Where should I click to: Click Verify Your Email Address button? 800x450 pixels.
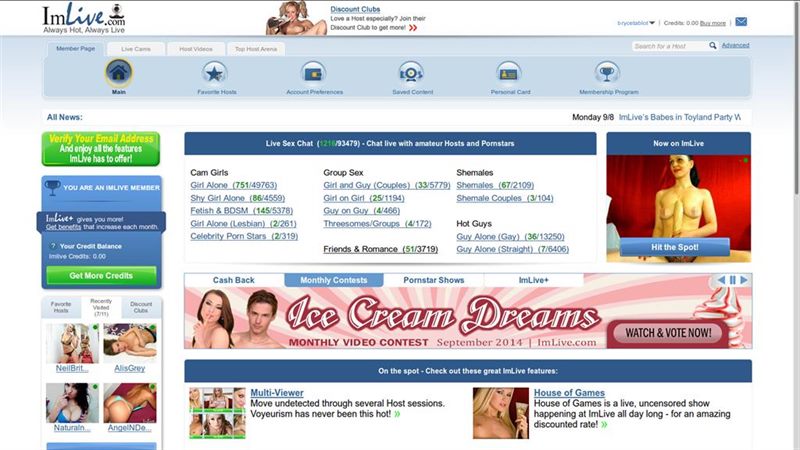click(x=101, y=148)
